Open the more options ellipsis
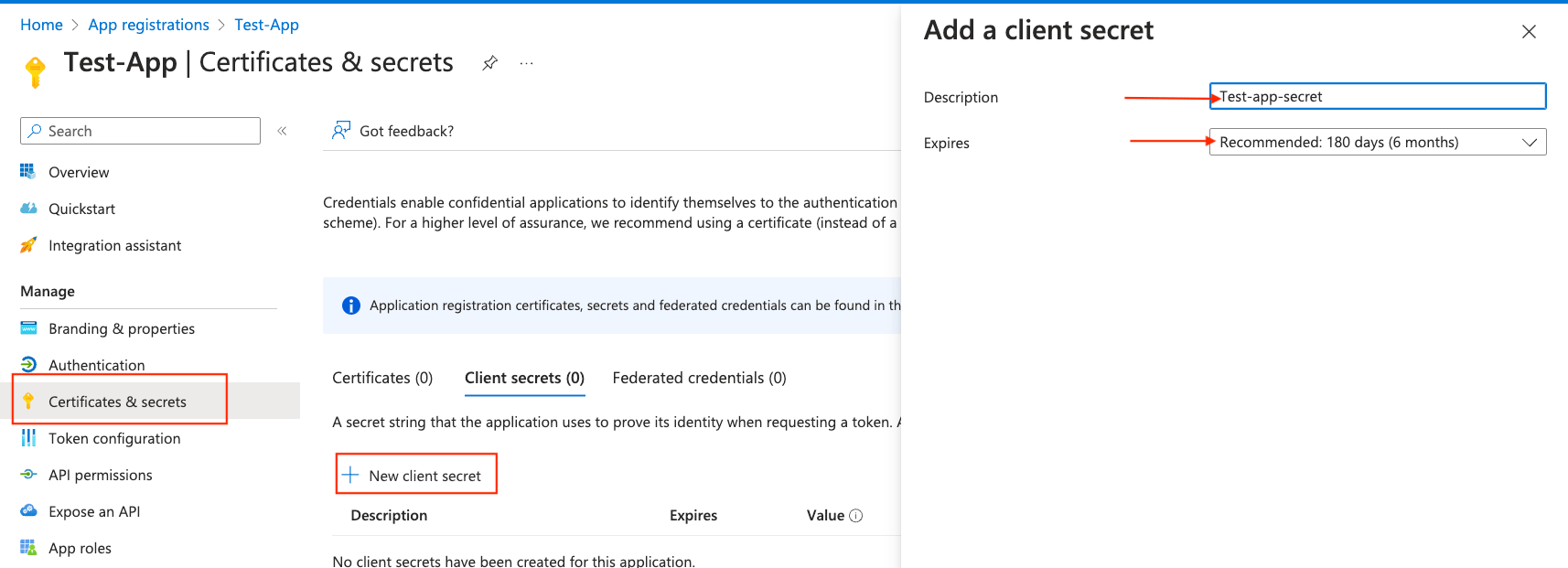This screenshot has width=1568, height=568. click(x=526, y=63)
